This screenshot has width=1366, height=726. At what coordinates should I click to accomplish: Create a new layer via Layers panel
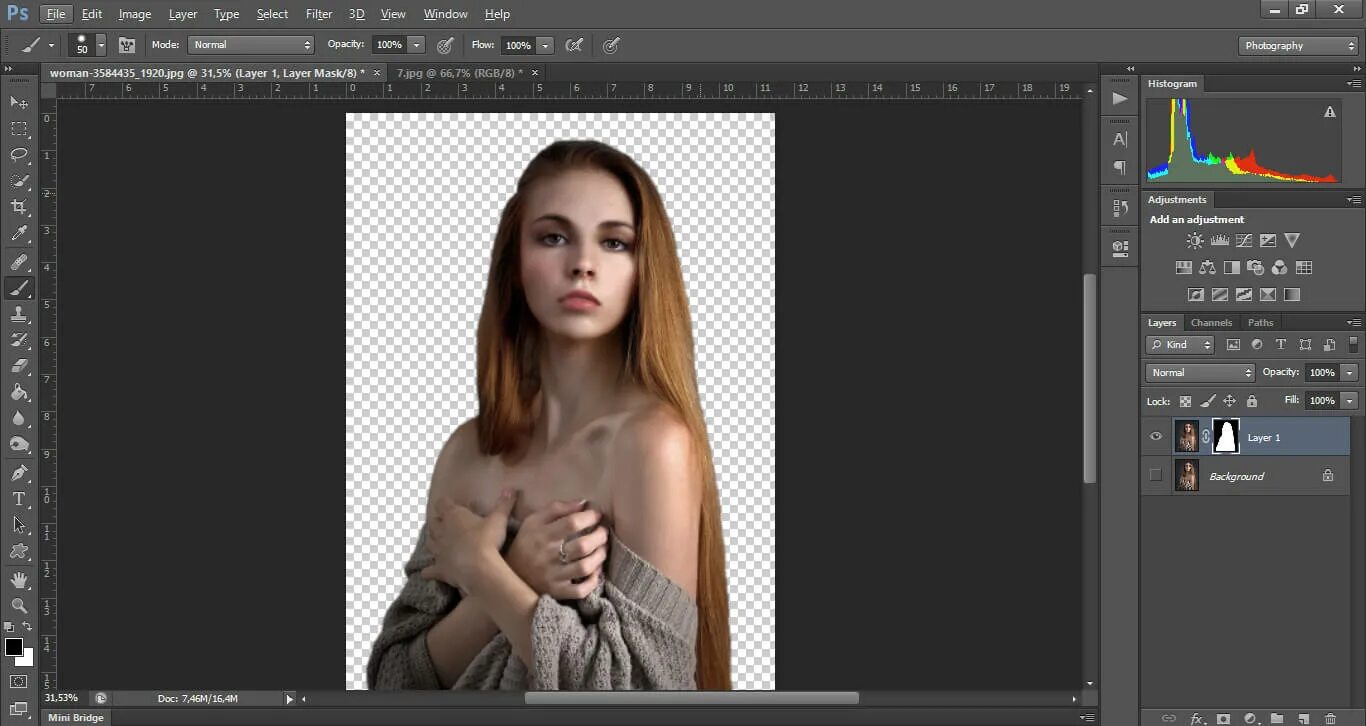[x=1304, y=718]
